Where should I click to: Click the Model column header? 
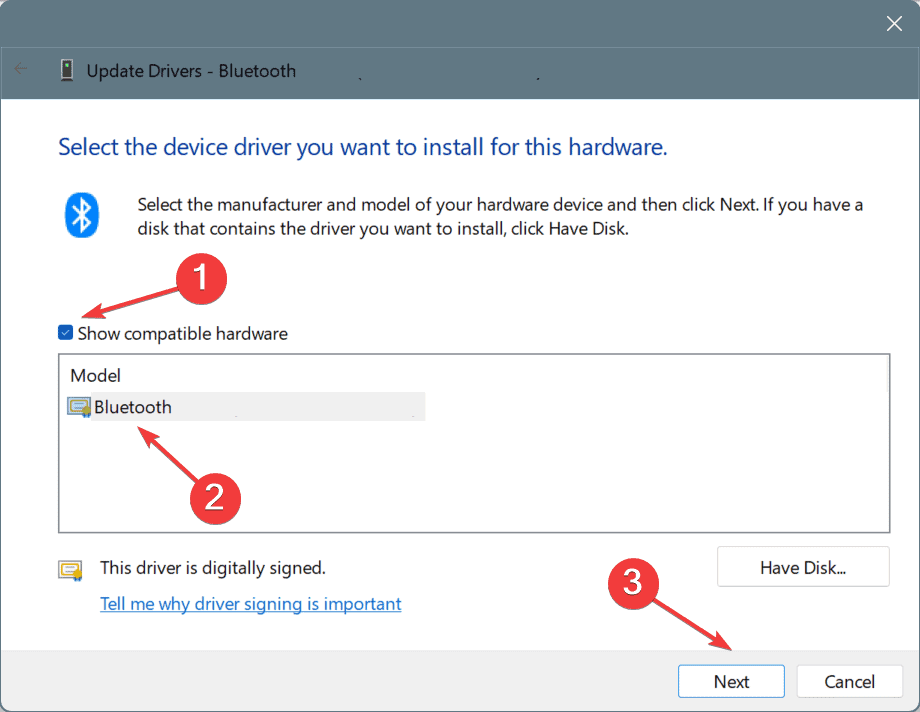click(95, 376)
